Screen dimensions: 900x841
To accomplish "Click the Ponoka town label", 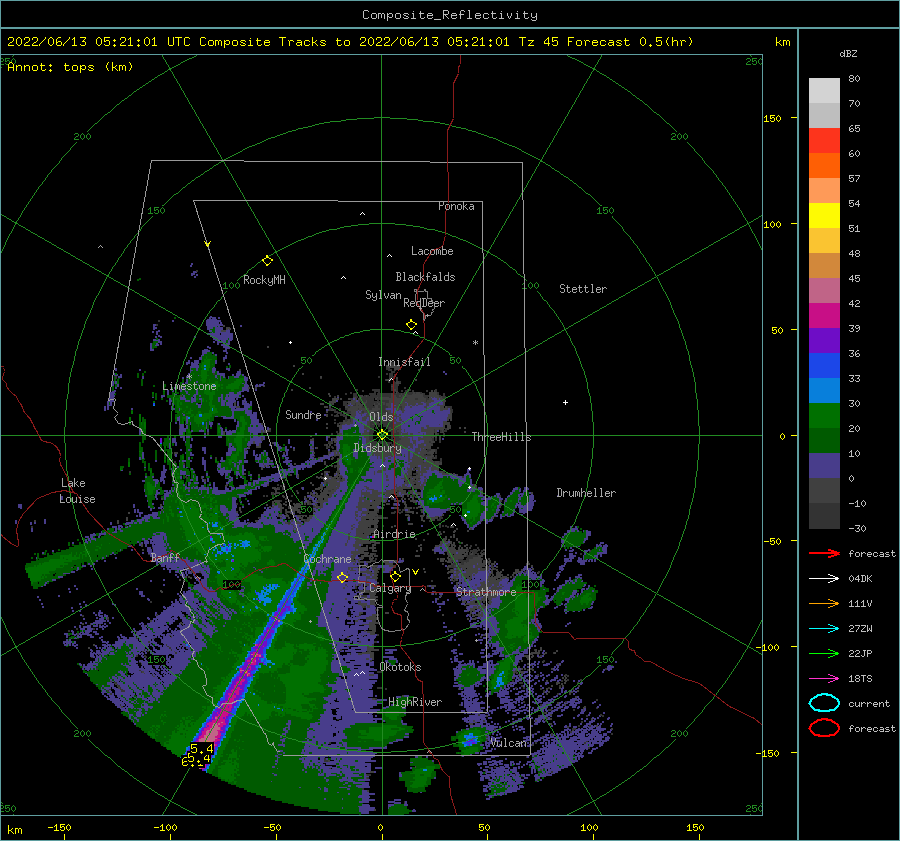I will 456,206.
